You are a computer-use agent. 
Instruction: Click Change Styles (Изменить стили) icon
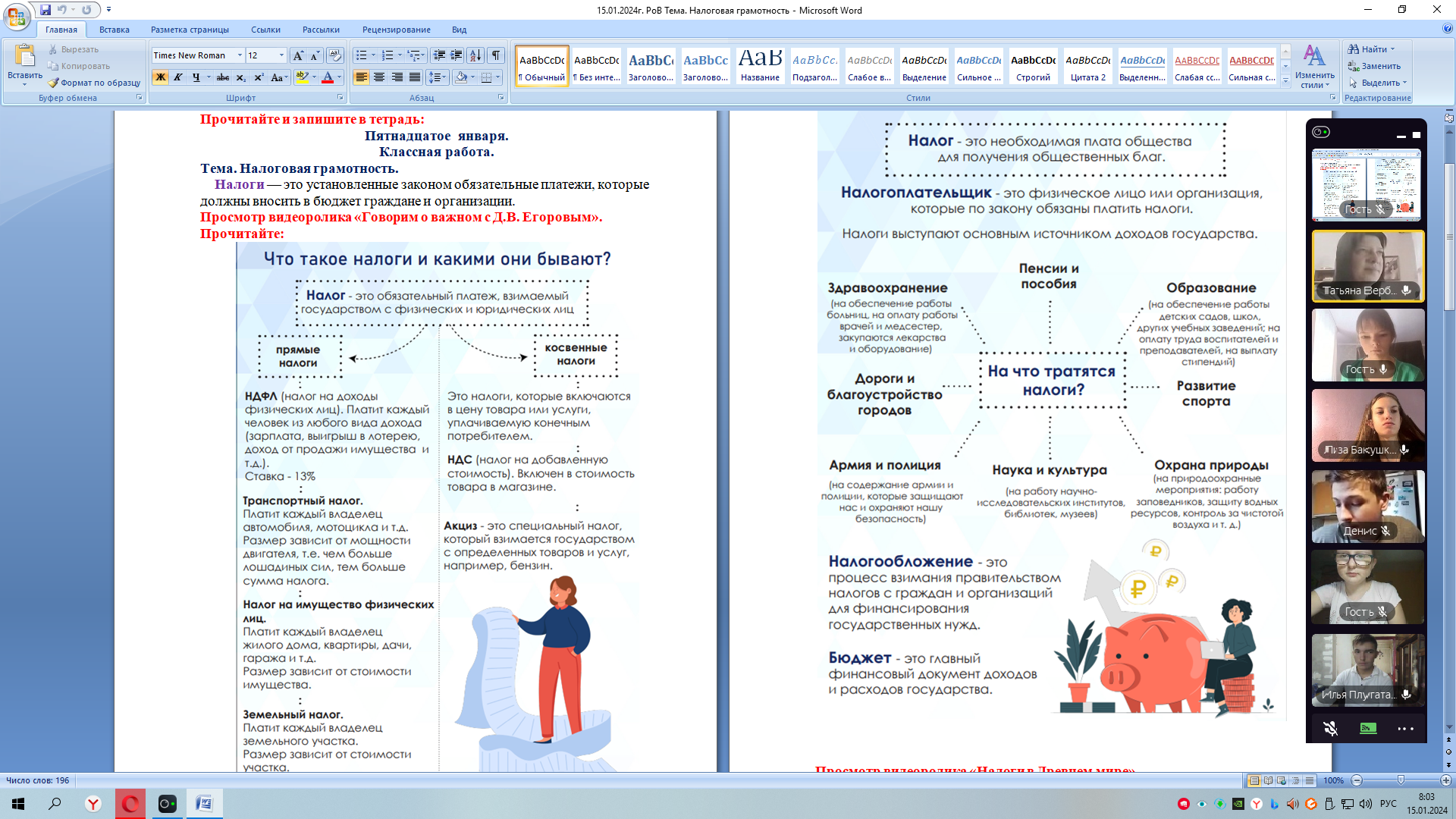[1314, 57]
